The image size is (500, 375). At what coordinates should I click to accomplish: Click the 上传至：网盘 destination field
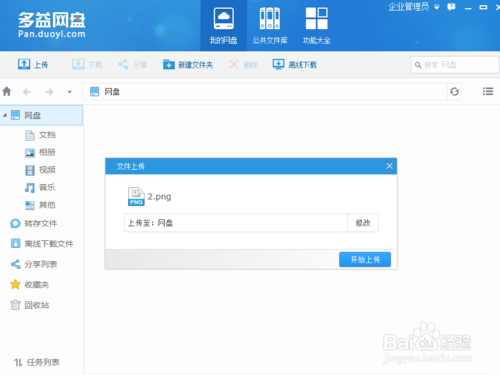(236, 223)
